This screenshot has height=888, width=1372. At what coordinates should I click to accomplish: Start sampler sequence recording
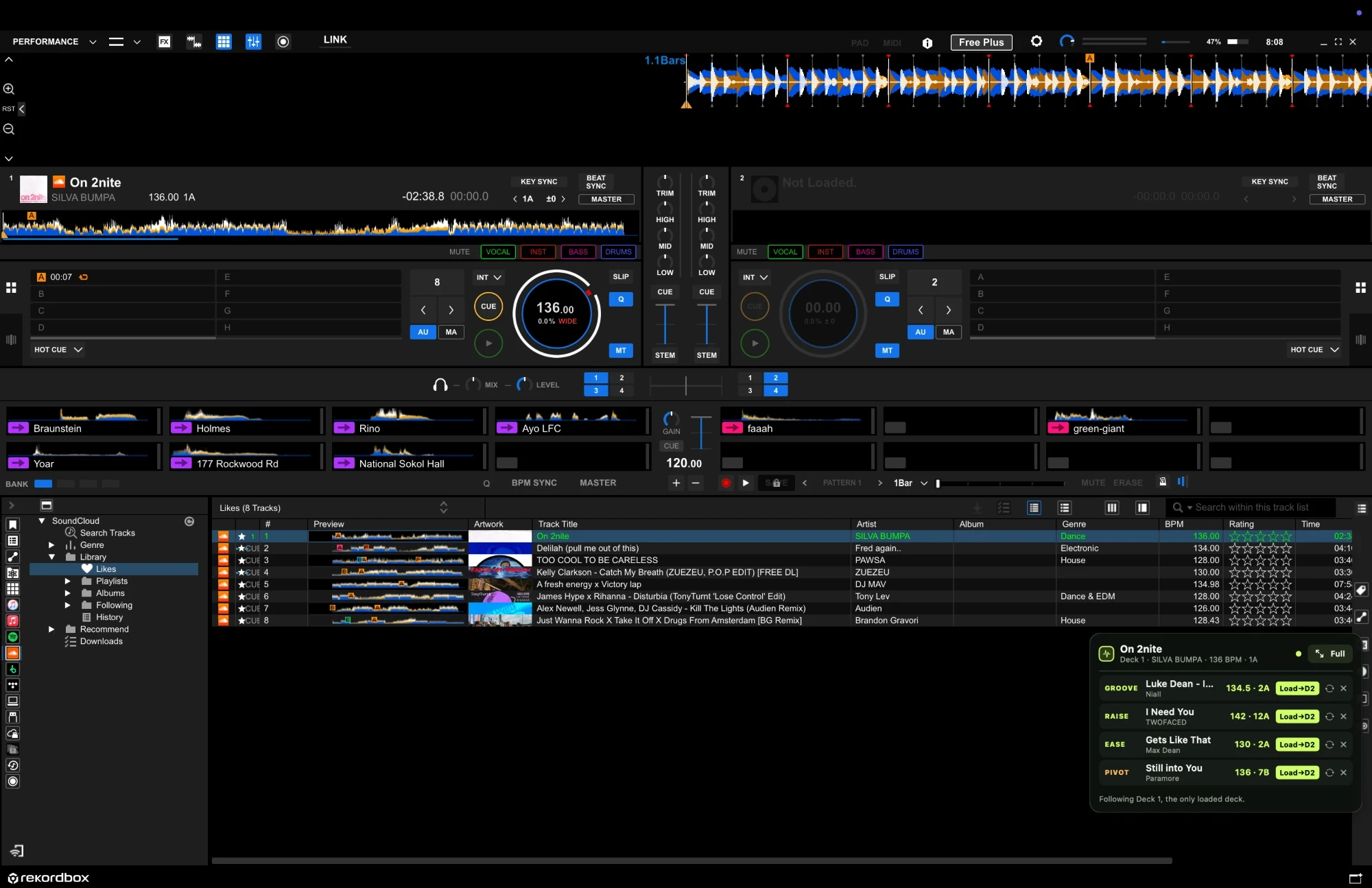[x=726, y=483]
